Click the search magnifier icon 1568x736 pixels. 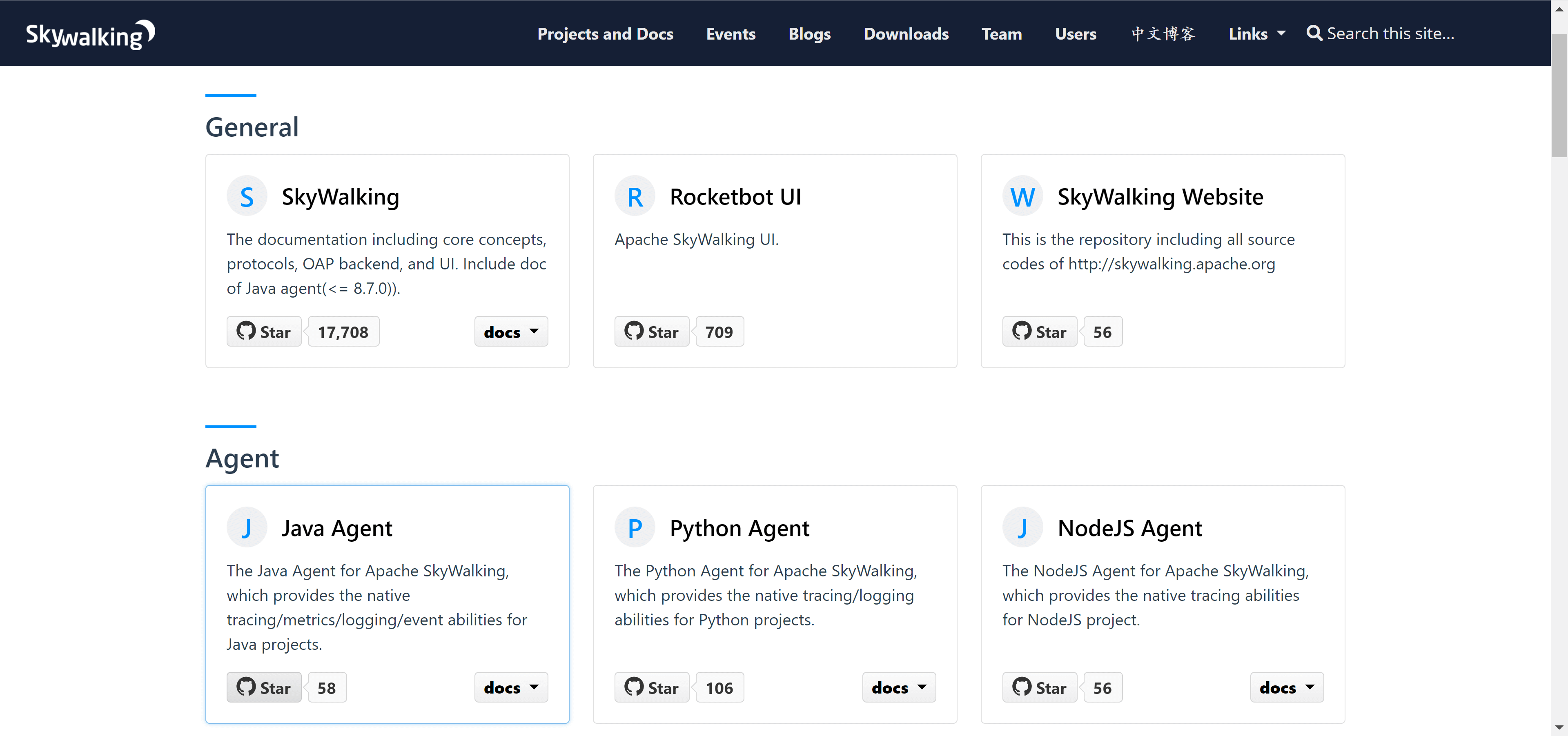tap(1314, 33)
